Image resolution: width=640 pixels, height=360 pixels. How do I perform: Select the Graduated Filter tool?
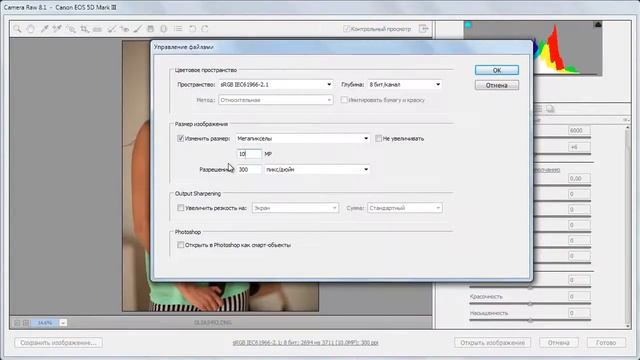(x=151, y=29)
